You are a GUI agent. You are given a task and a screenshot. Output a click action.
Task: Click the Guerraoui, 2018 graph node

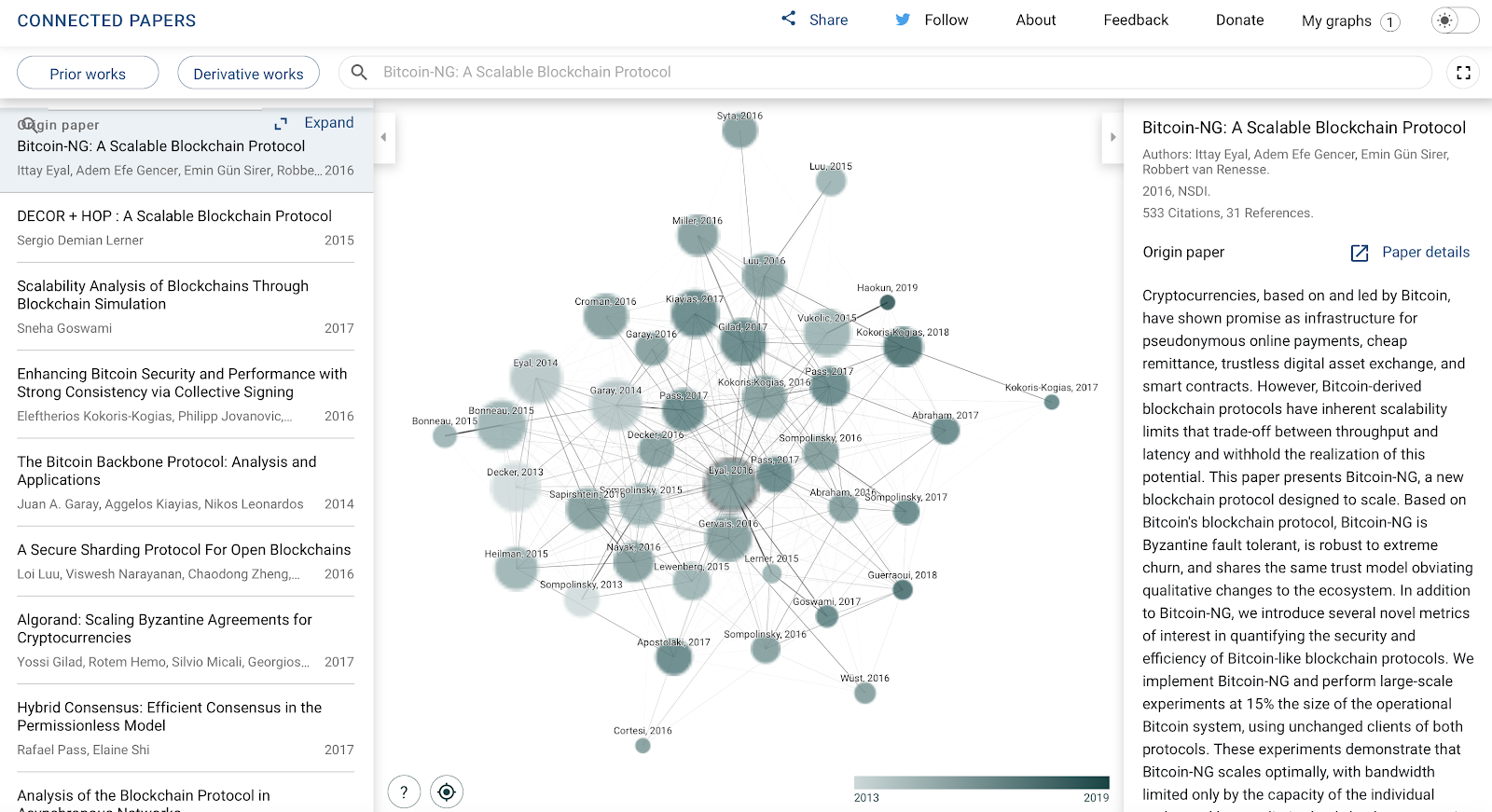(903, 589)
